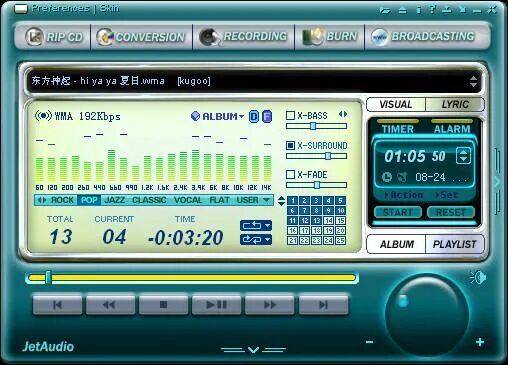Viewport: 508px width, 365px height.
Task: Select the ROCK equalizer preset
Action: click(62, 200)
